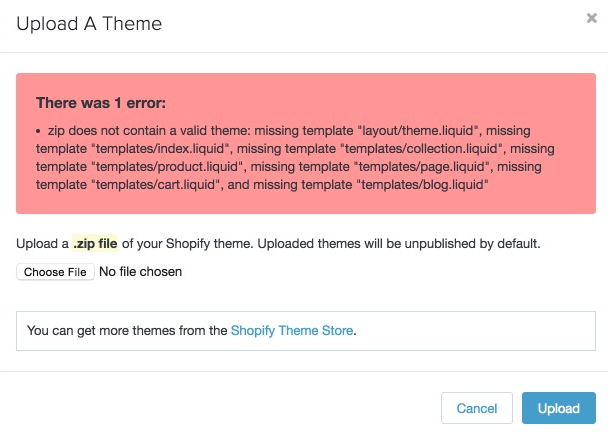Click the "No file chosen" label
Viewport: 608px width, 436px height.
(140, 272)
